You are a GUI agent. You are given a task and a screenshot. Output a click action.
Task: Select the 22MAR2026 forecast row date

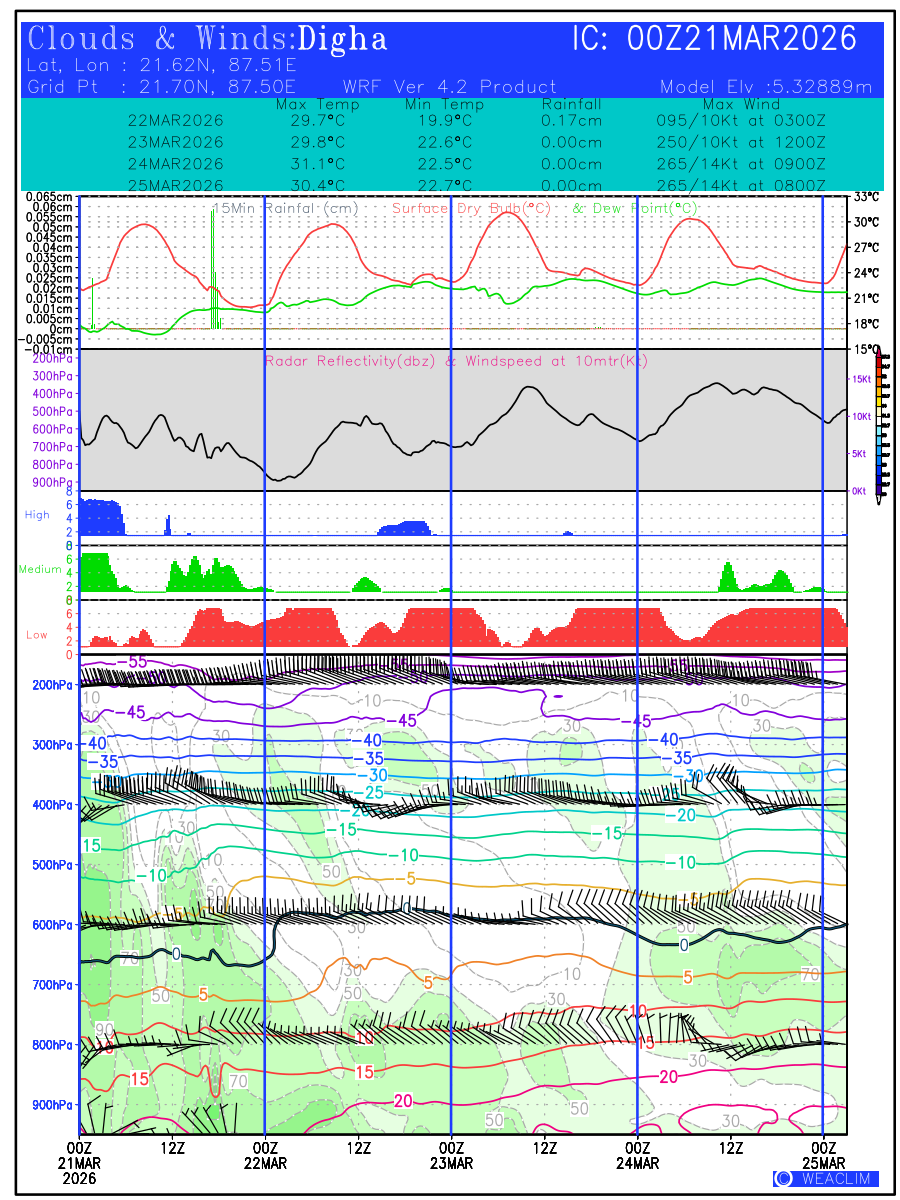[176, 120]
